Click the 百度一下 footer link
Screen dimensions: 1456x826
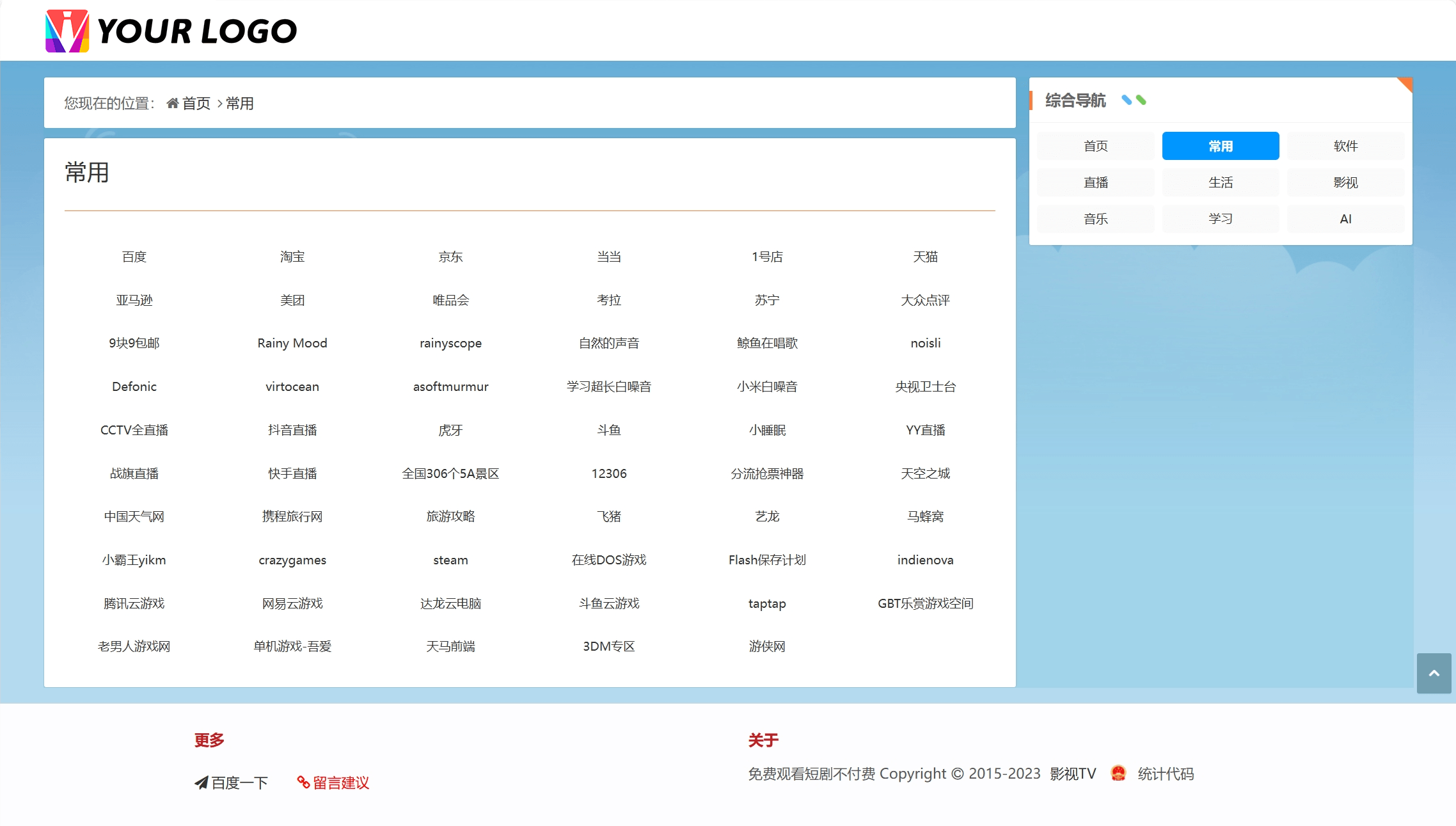coord(240,782)
